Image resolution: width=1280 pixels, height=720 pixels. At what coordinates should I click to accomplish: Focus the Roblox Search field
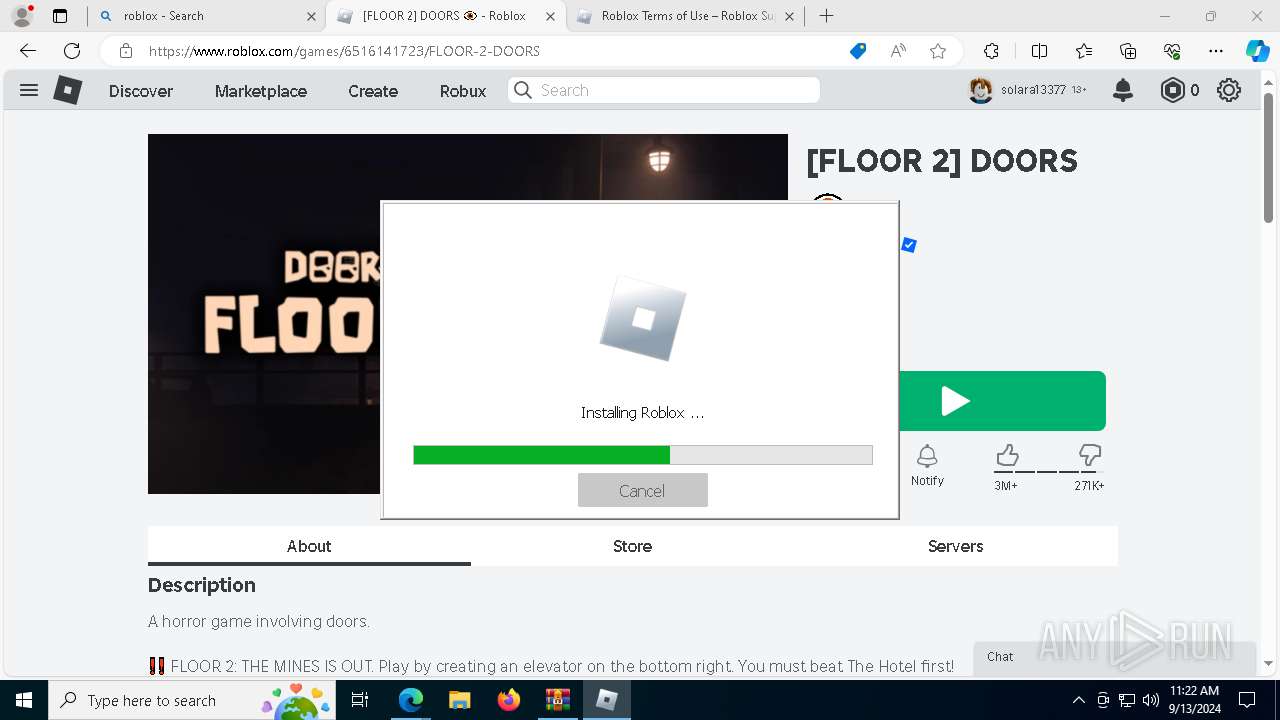[x=664, y=90]
